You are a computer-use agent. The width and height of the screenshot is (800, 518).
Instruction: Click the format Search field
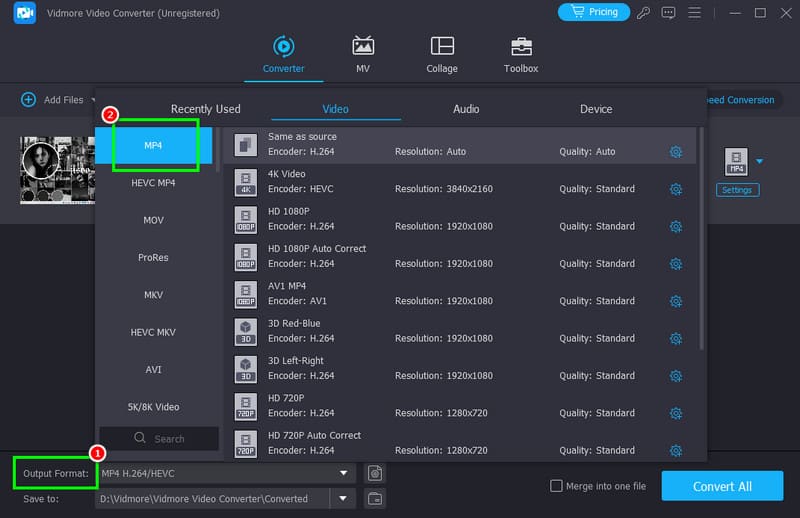159,438
